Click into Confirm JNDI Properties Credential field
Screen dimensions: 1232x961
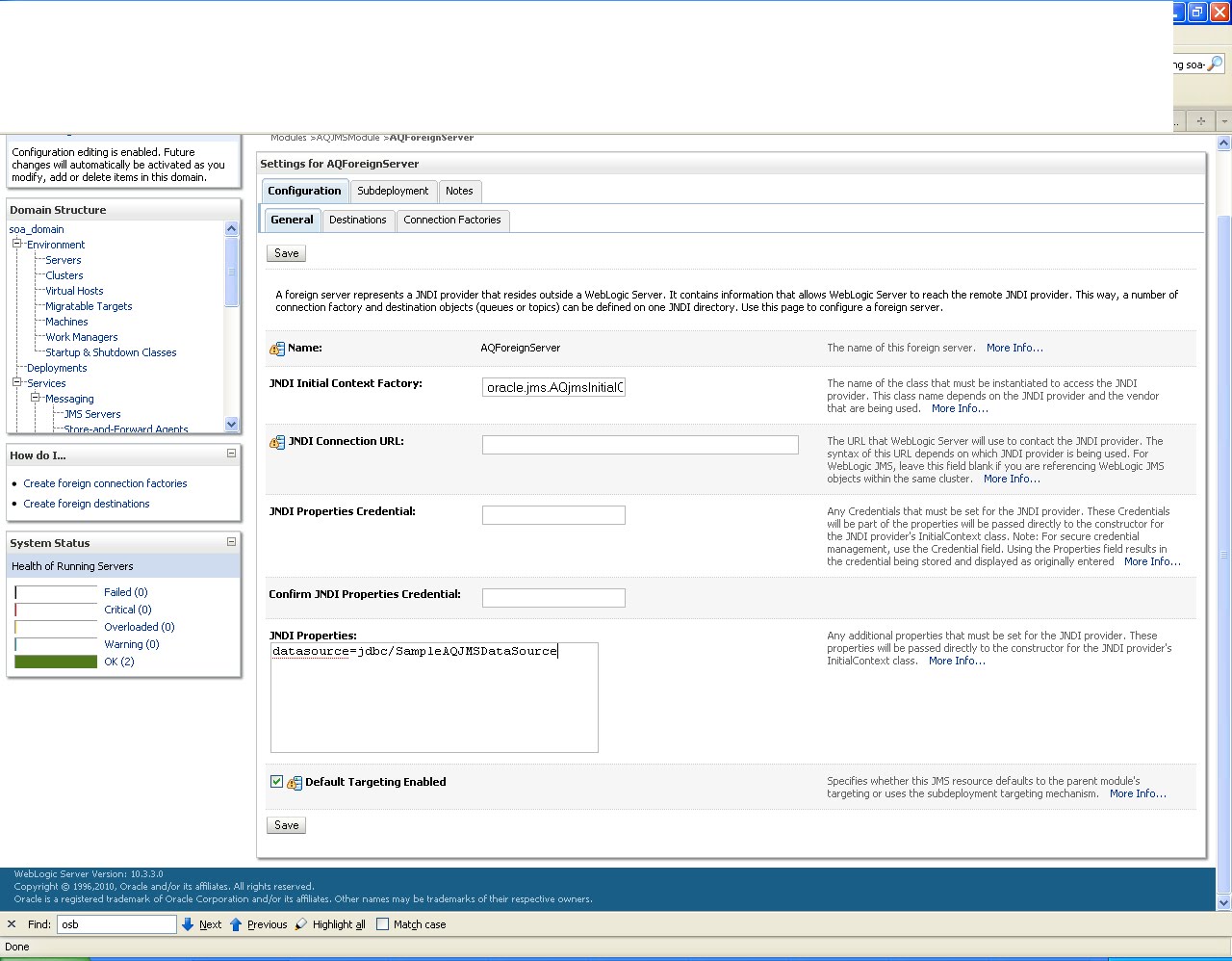click(x=553, y=598)
